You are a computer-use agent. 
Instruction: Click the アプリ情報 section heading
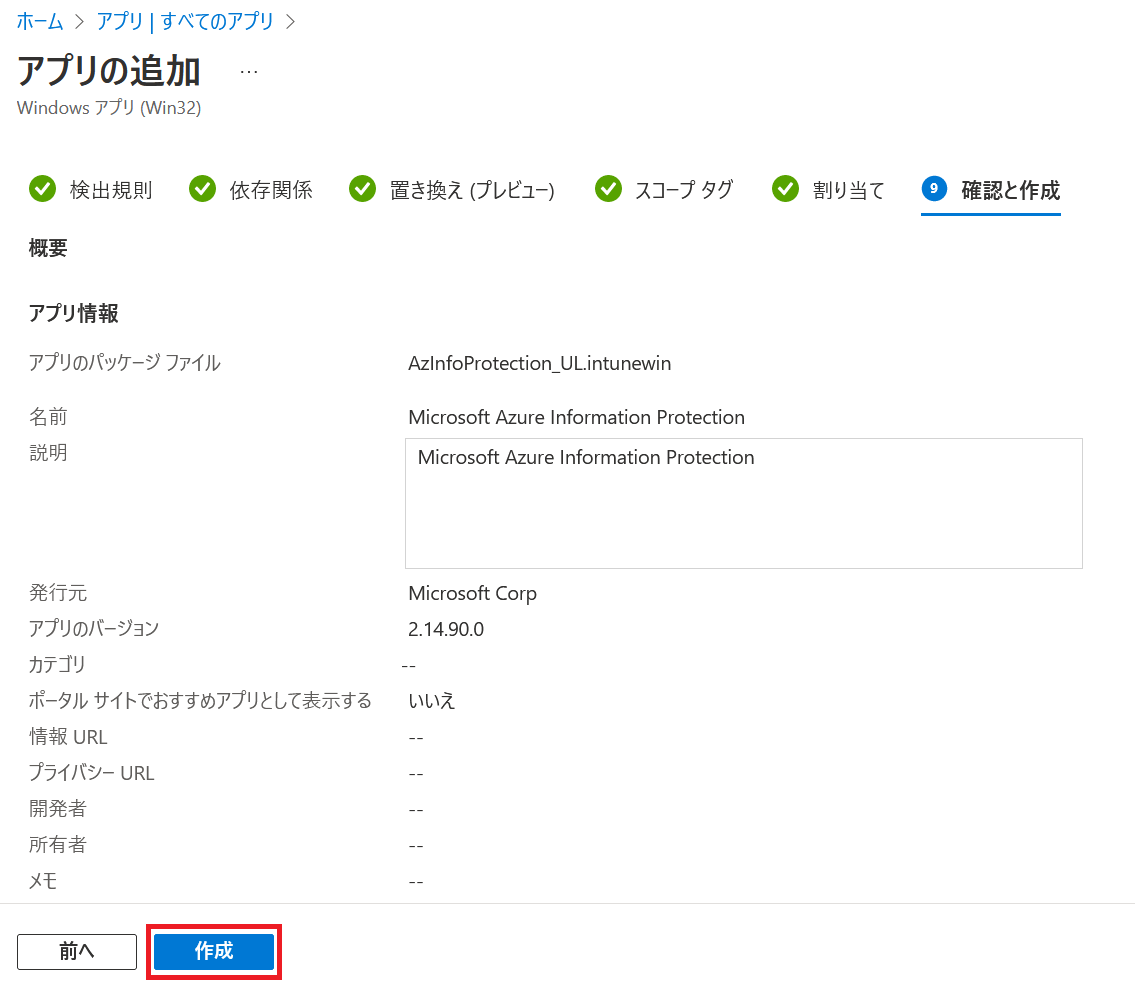[x=73, y=313]
